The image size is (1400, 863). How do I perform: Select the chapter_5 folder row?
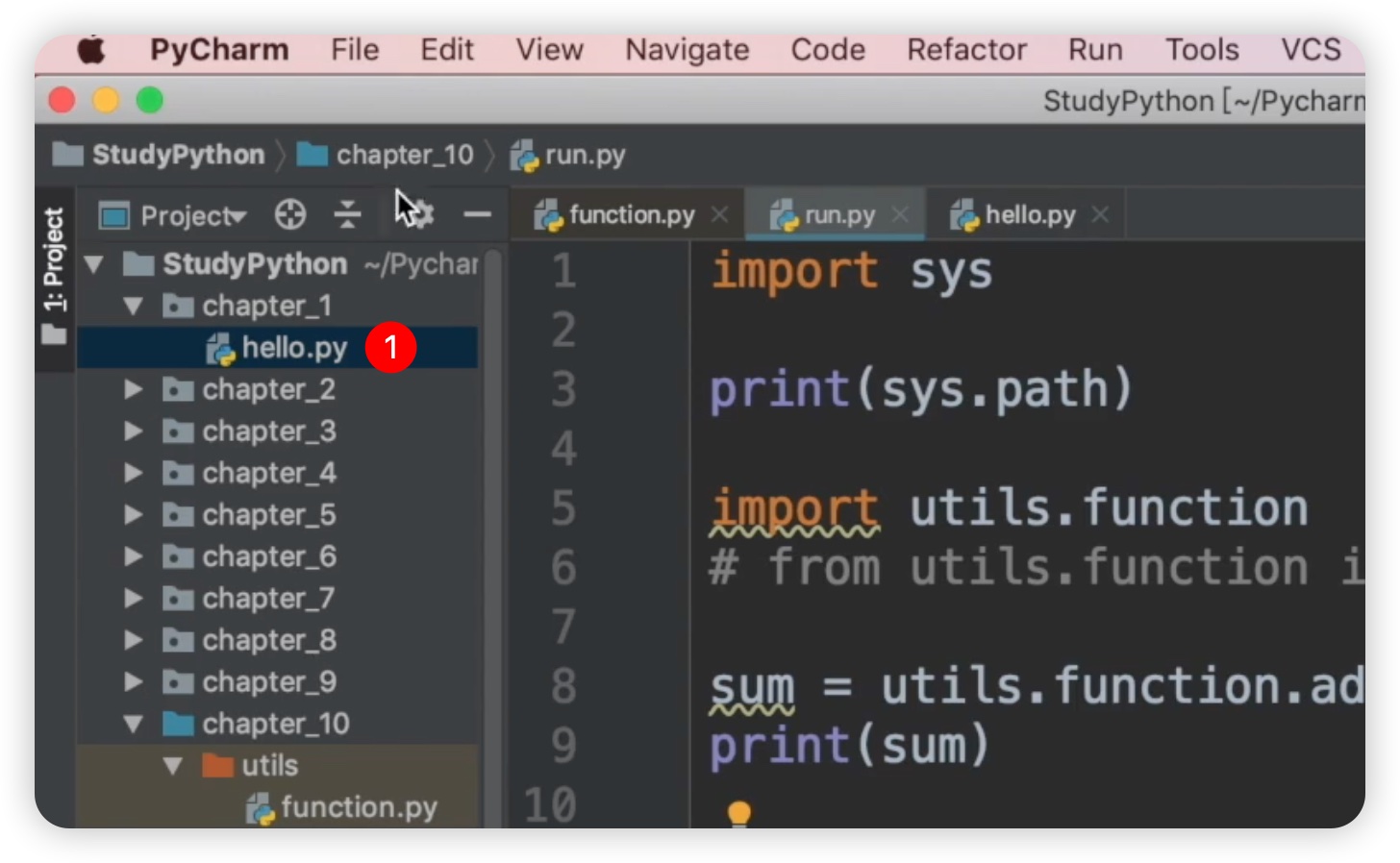(x=277, y=515)
